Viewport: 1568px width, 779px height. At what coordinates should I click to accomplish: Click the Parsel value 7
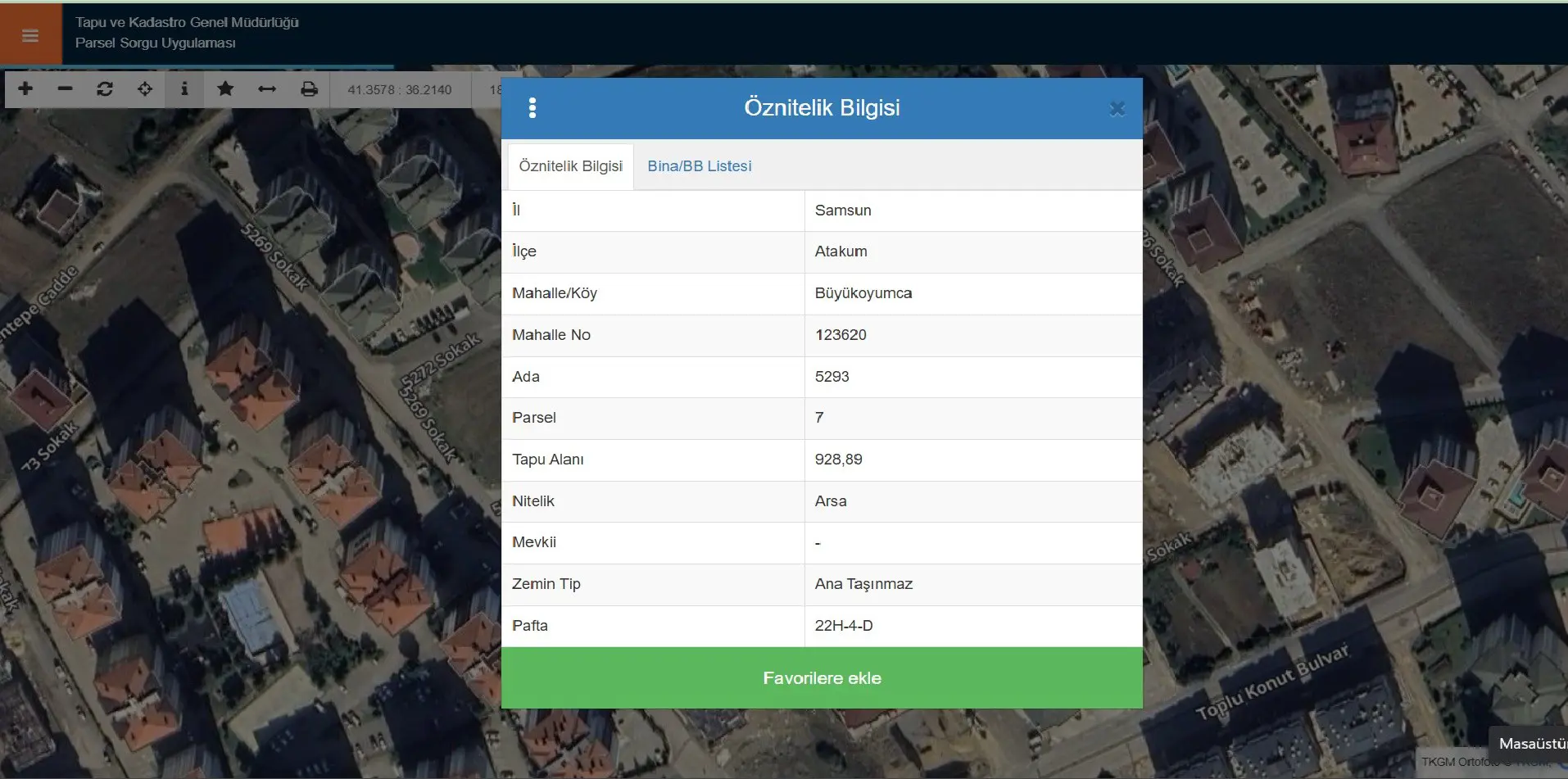tap(819, 418)
